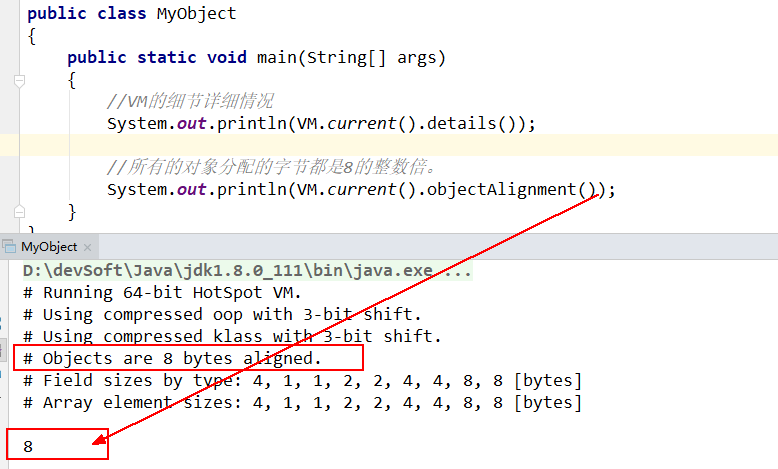Click the MyObject class name in editor
Viewport: 778px width, 469px height.
(x=196, y=14)
